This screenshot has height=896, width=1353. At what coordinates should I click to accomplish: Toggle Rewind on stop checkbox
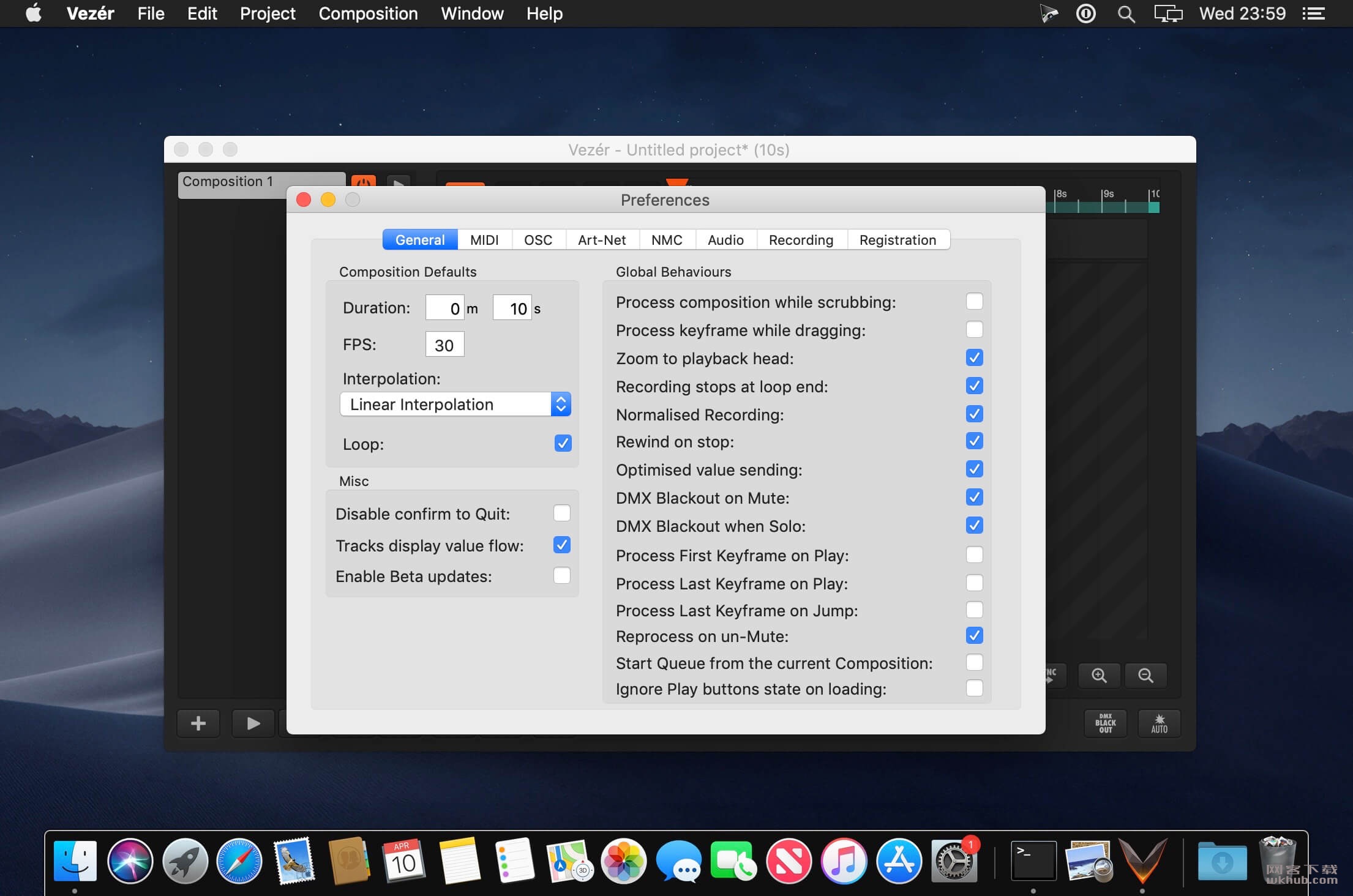pos(974,441)
